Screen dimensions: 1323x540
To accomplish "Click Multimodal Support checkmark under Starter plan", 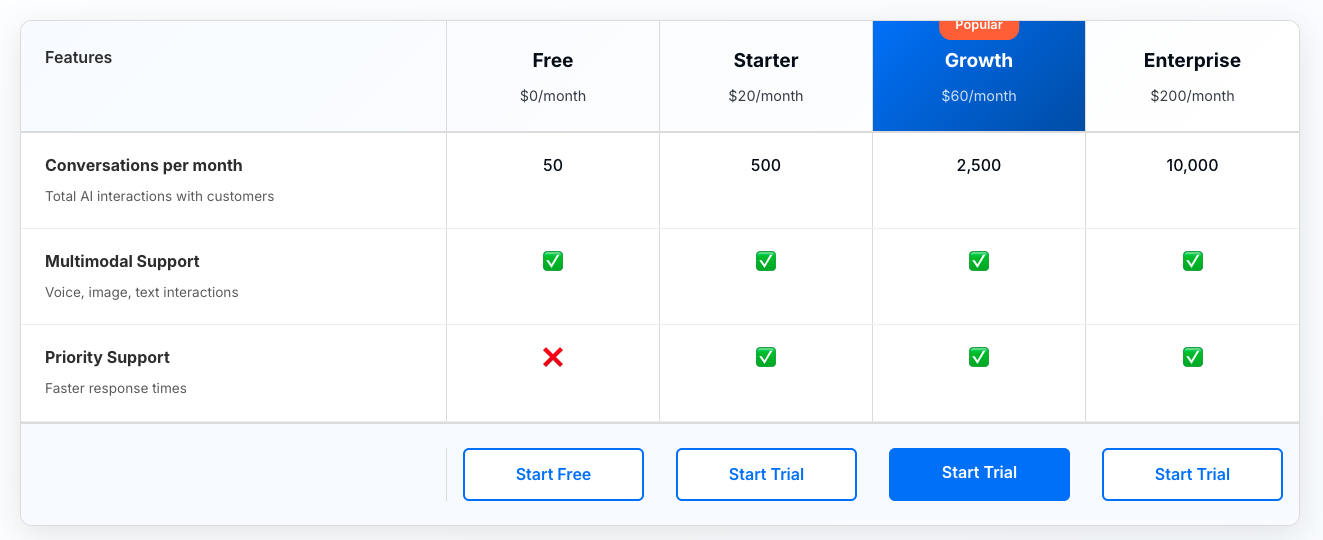I will [x=766, y=261].
